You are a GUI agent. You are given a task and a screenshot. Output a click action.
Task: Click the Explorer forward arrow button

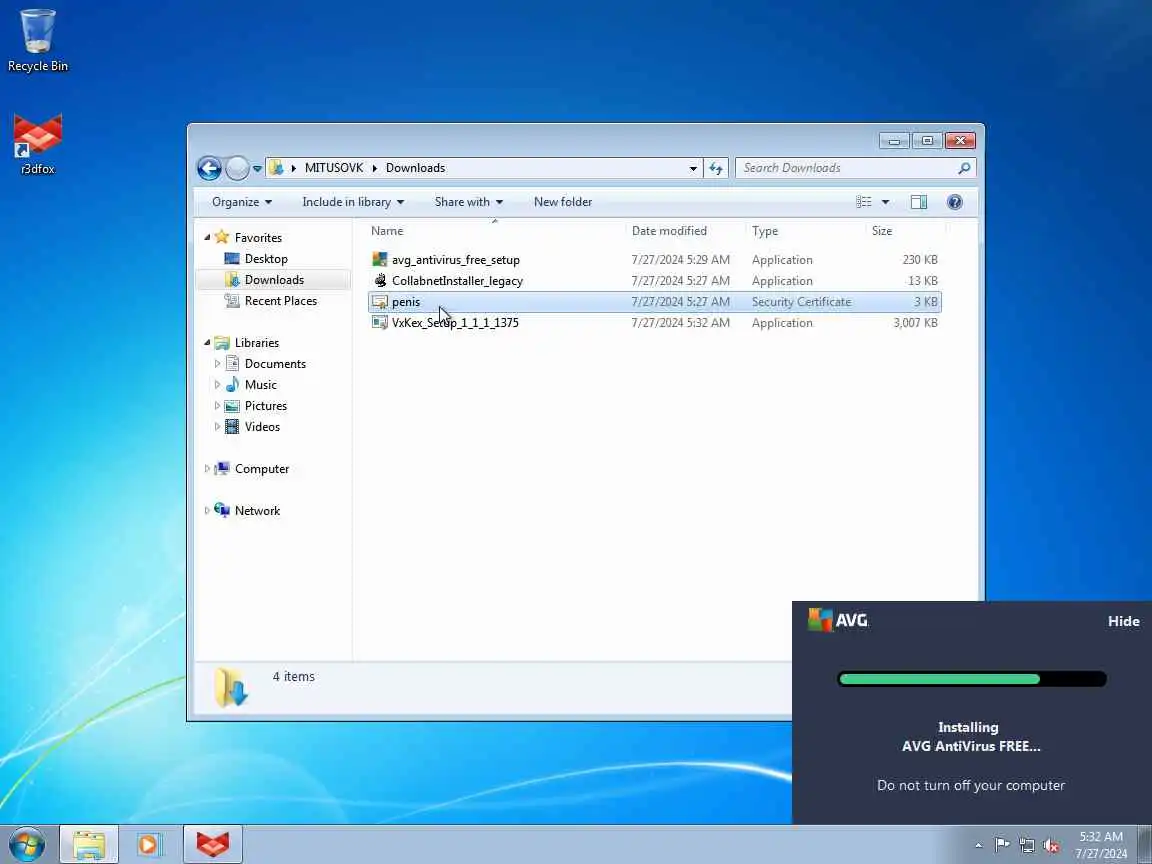pyautogui.click(x=237, y=168)
